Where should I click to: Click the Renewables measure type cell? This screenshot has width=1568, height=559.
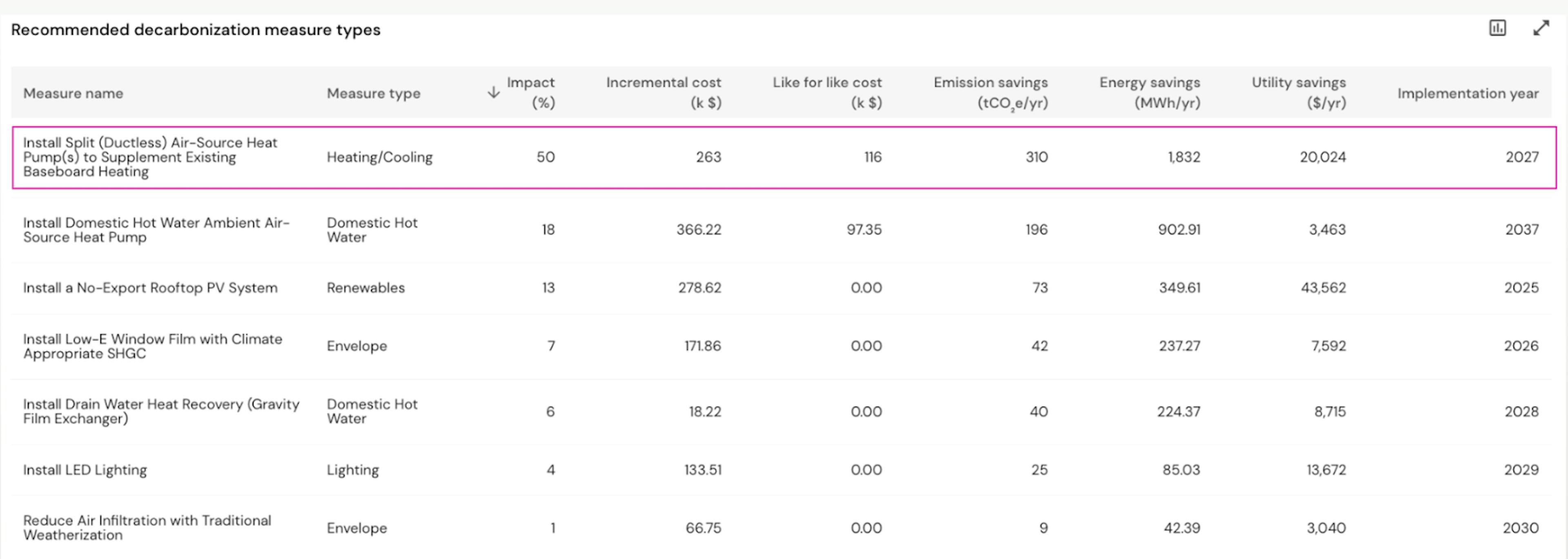click(365, 288)
